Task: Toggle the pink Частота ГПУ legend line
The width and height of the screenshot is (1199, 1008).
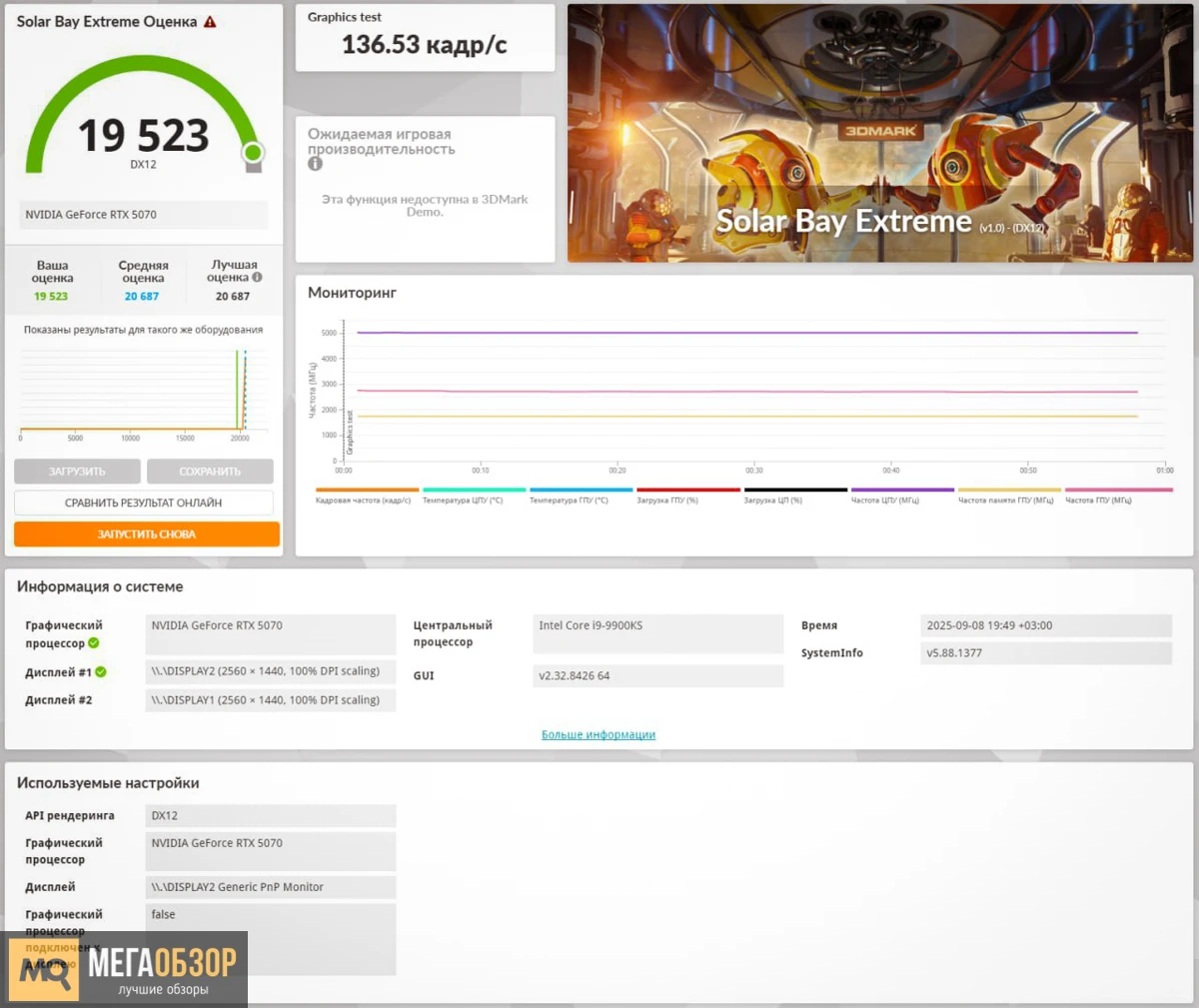Action: tap(1119, 491)
